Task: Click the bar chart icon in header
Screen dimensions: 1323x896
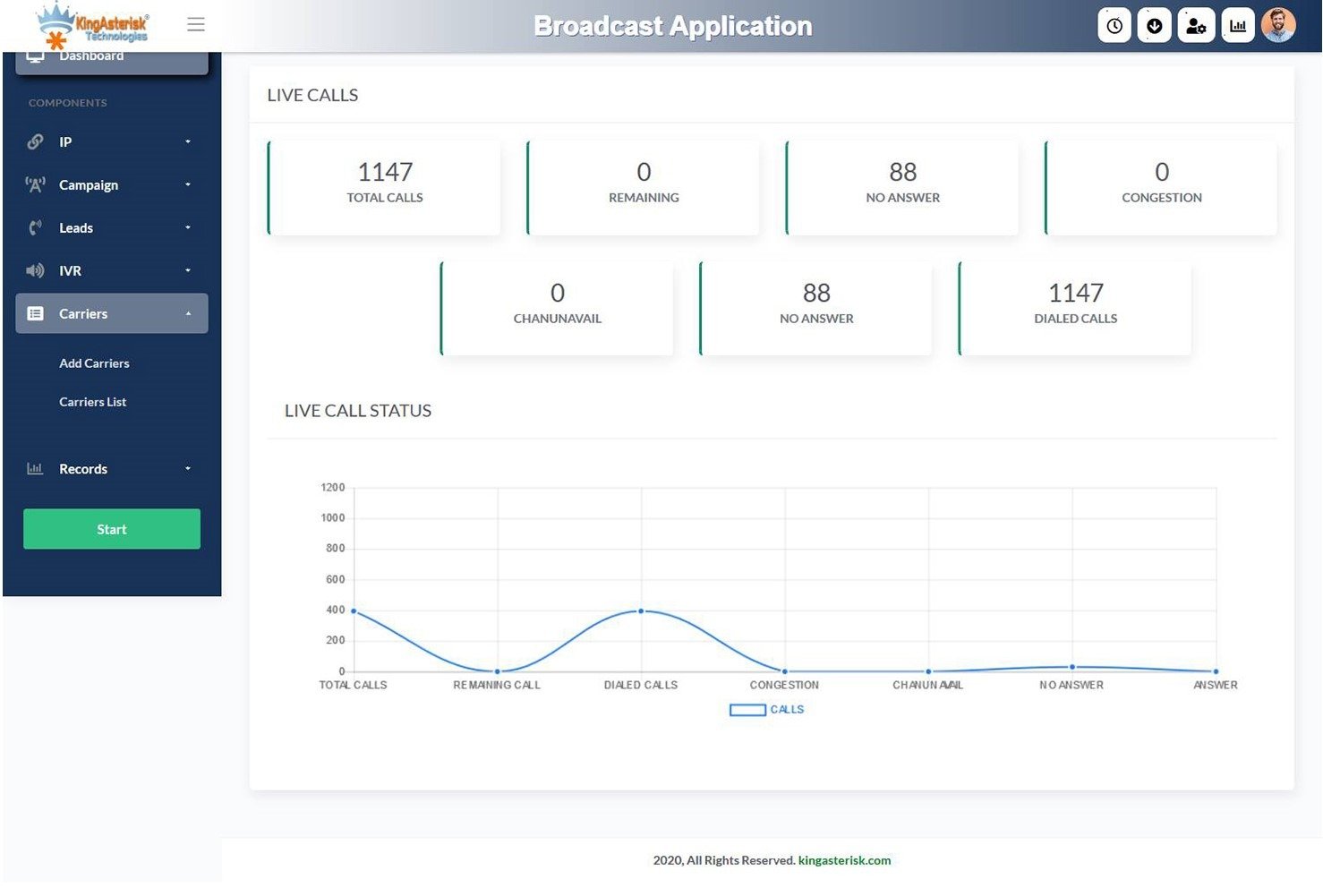Action: (1238, 26)
